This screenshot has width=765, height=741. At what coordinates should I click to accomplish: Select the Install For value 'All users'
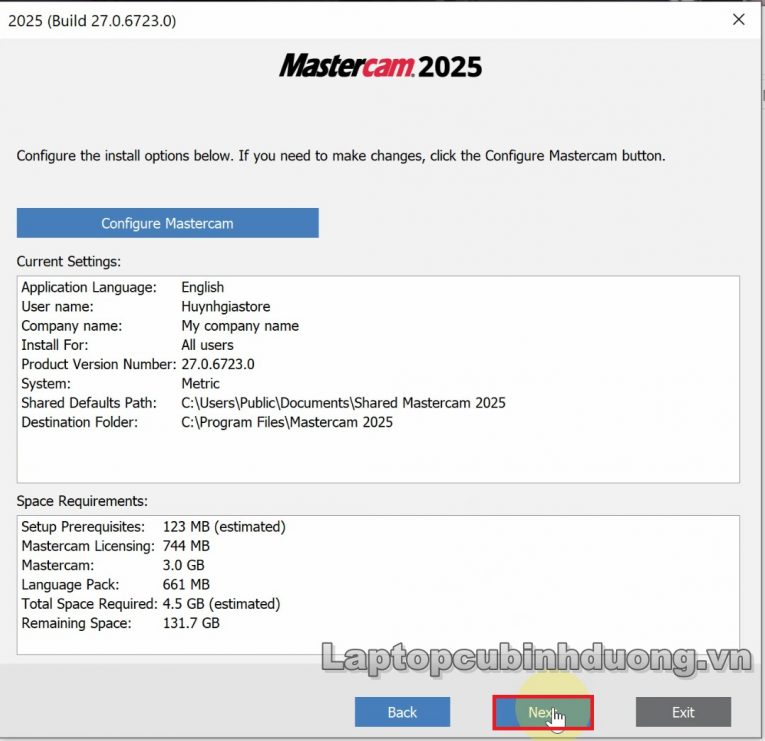tap(207, 345)
